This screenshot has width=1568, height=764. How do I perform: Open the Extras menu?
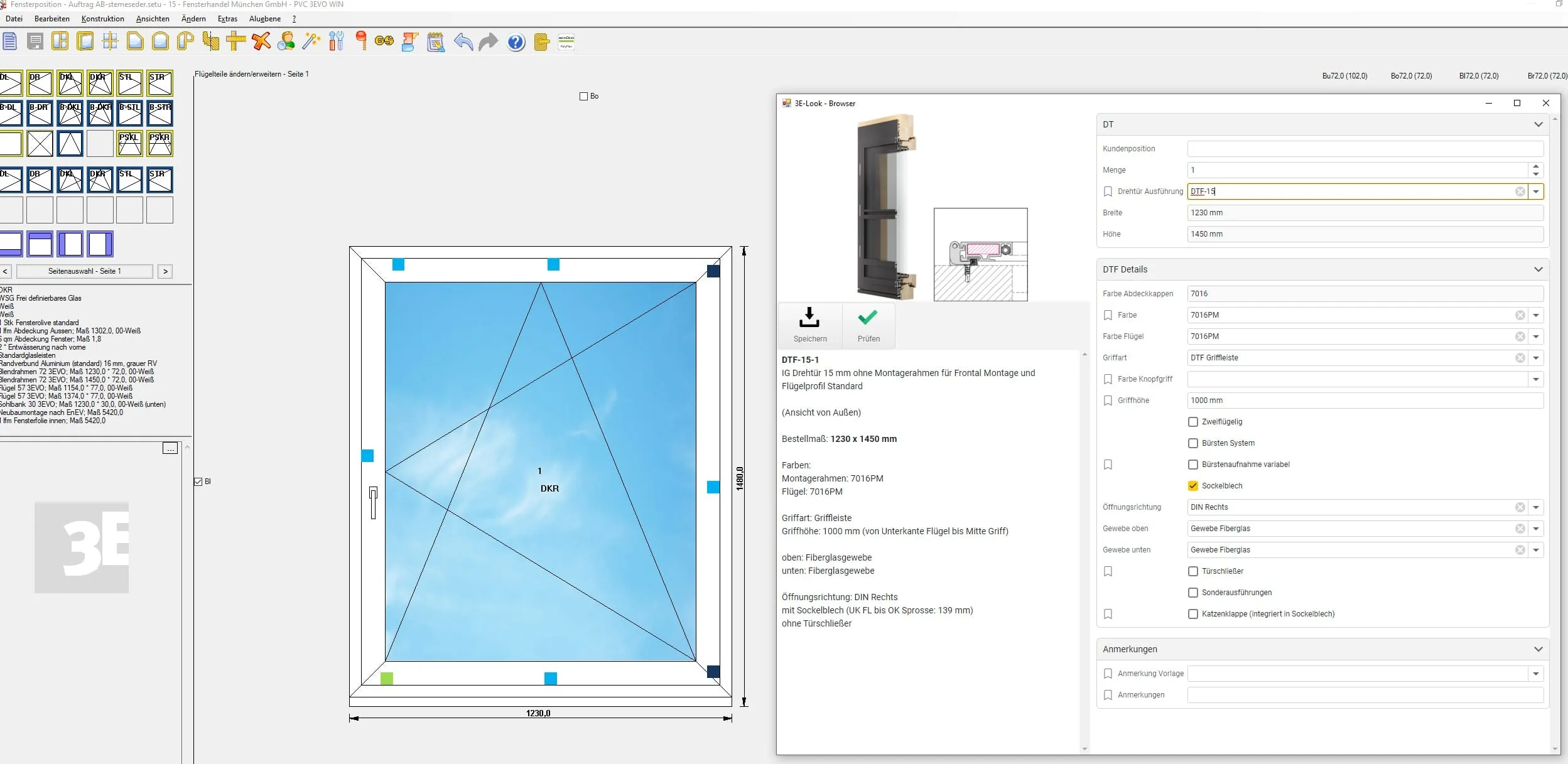[227, 18]
